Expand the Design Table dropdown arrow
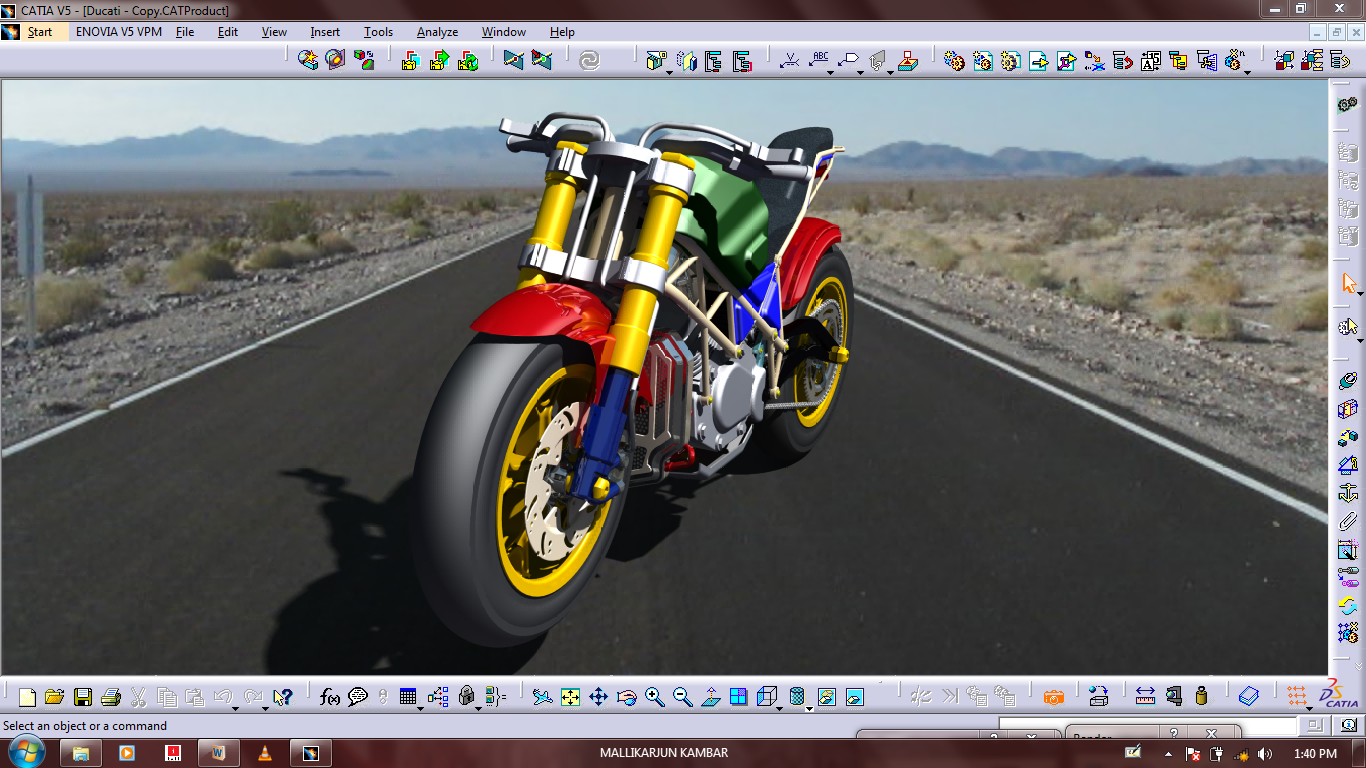The image size is (1366, 768). tap(420, 708)
